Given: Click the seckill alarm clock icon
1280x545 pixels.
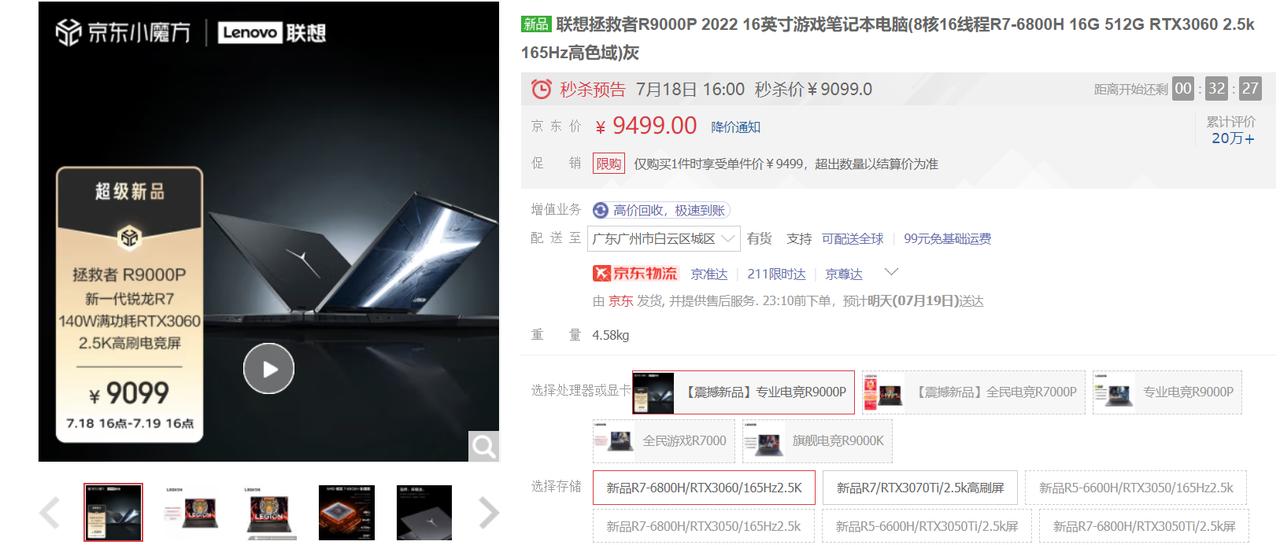Looking at the screenshot, I should point(541,89).
